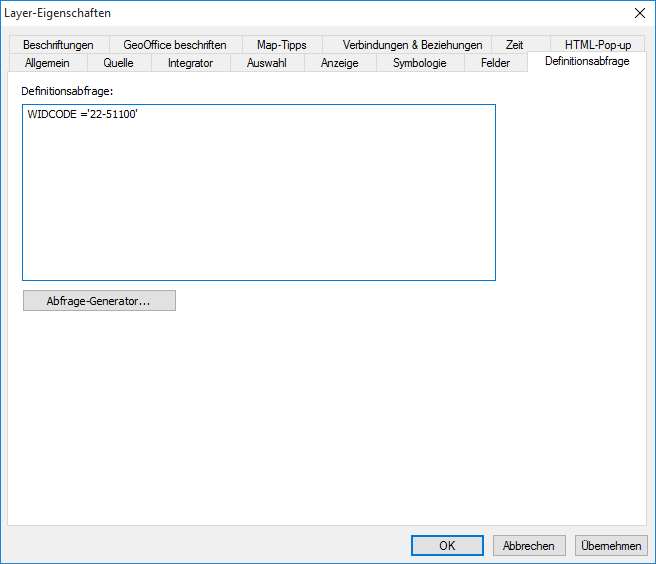Click inside the Definitionsabfrage text box
The image size is (656, 564).
pos(258,200)
